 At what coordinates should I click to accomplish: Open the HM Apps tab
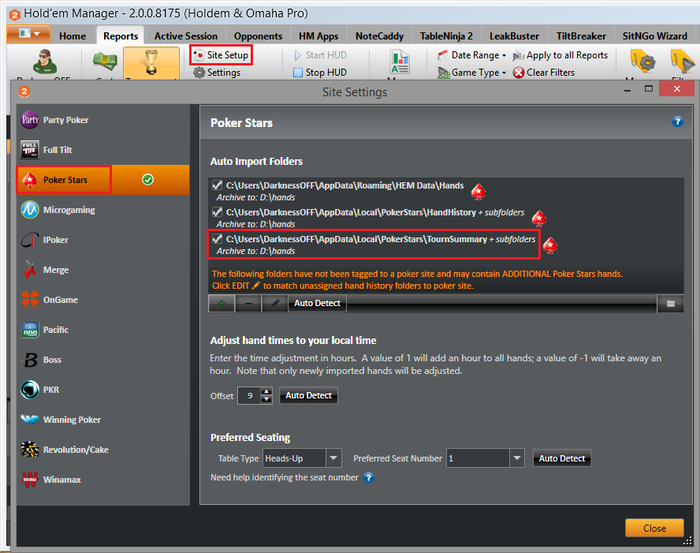pos(318,36)
